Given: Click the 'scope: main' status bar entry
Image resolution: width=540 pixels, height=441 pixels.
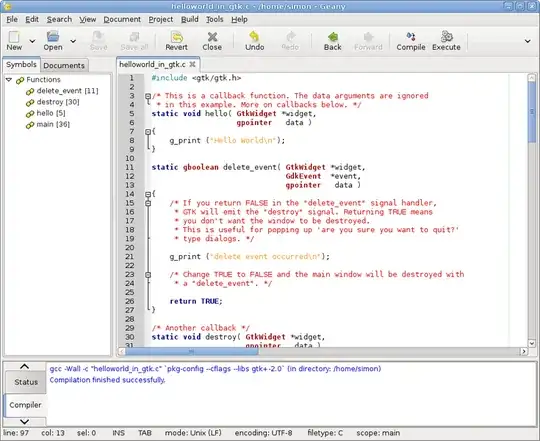Looking at the screenshot, I should 378,433.
